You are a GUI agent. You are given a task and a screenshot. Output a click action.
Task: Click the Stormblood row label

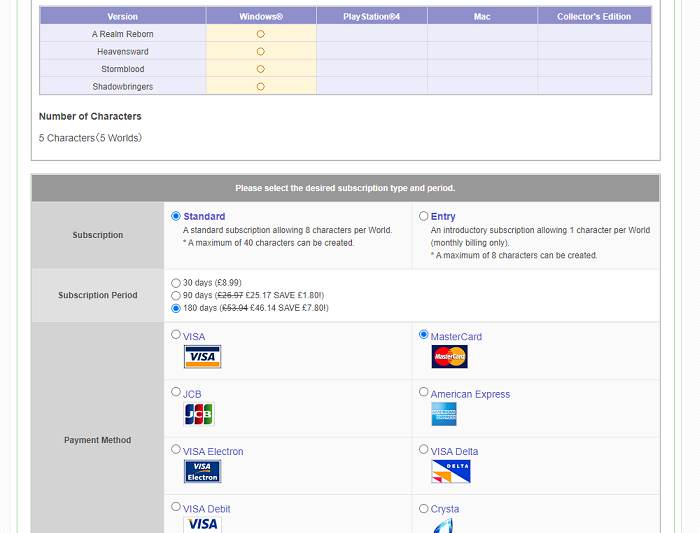[123, 69]
